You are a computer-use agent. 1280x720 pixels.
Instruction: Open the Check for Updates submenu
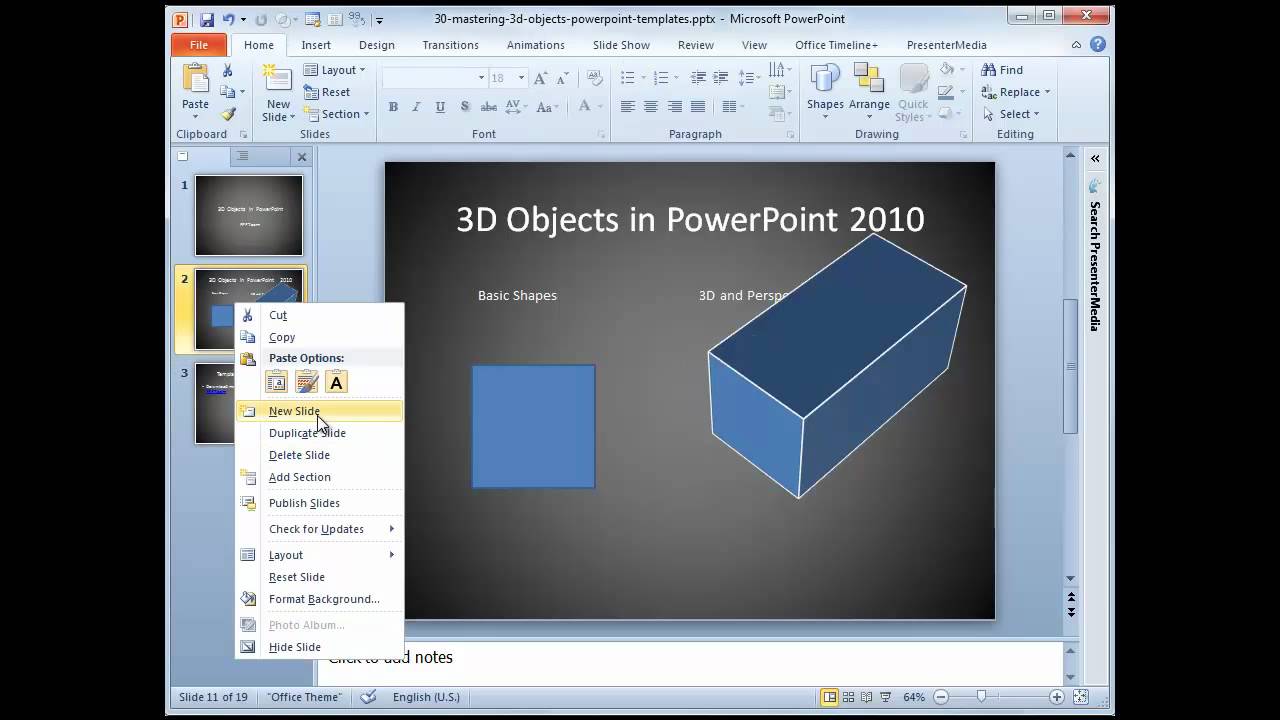[x=319, y=529]
